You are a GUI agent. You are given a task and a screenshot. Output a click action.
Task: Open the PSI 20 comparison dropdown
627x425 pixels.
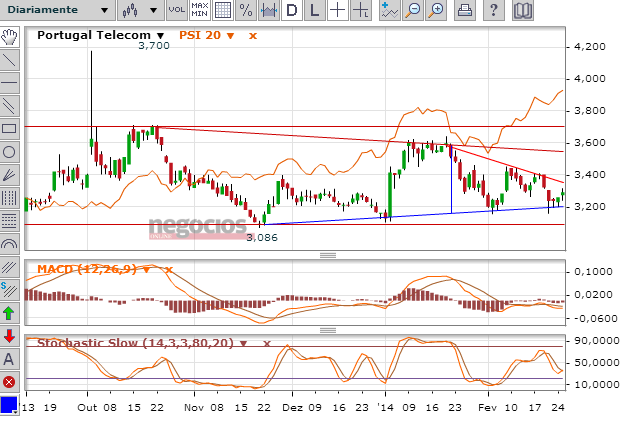point(230,36)
